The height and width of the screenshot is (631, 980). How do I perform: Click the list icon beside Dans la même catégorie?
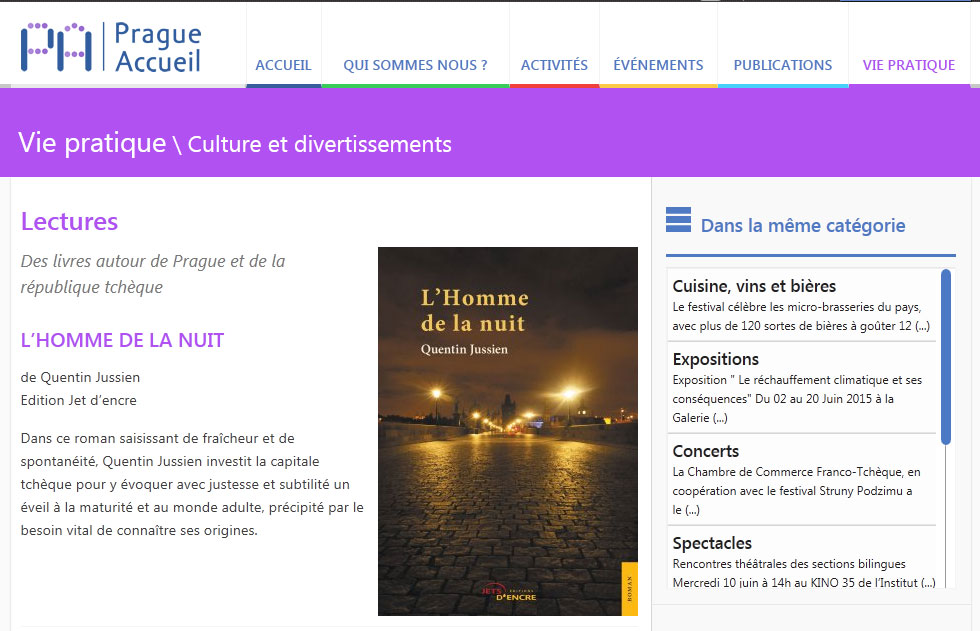[679, 220]
